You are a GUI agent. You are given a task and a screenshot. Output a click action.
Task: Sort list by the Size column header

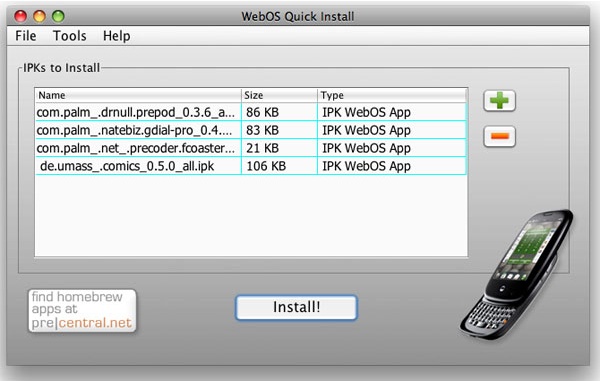tap(279, 95)
